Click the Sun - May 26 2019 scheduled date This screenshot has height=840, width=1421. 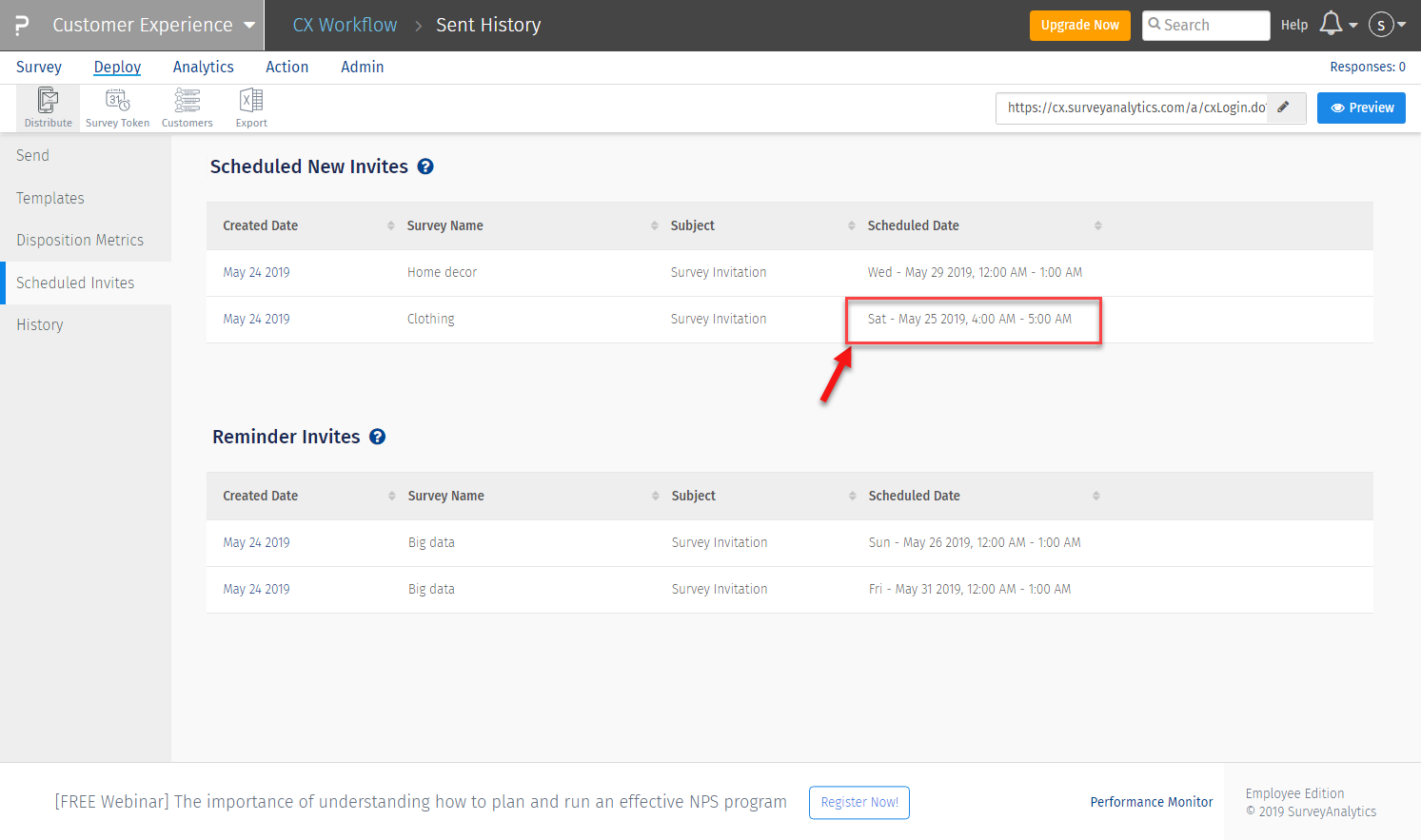(x=975, y=542)
